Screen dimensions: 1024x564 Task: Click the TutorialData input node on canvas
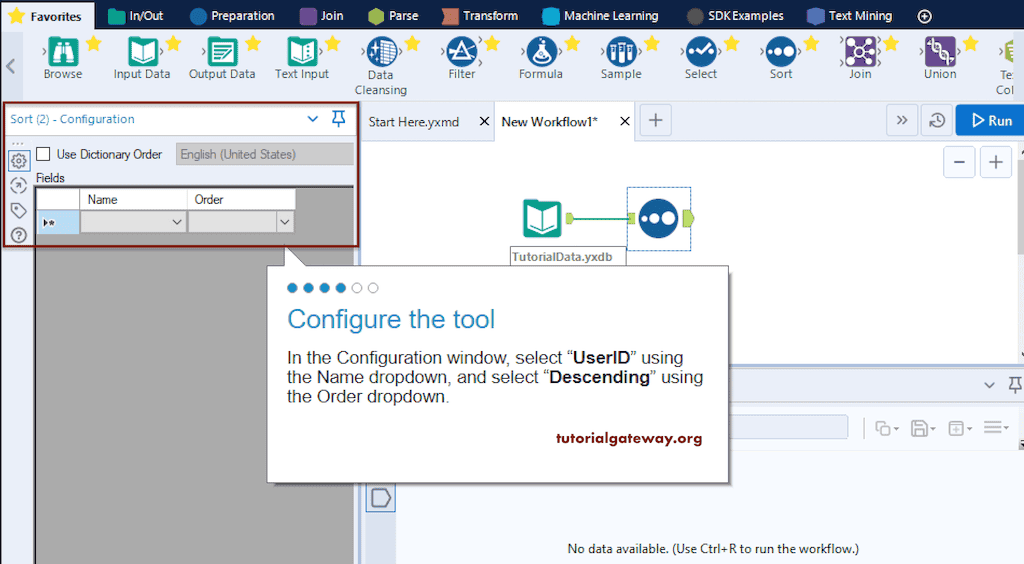[x=542, y=219]
